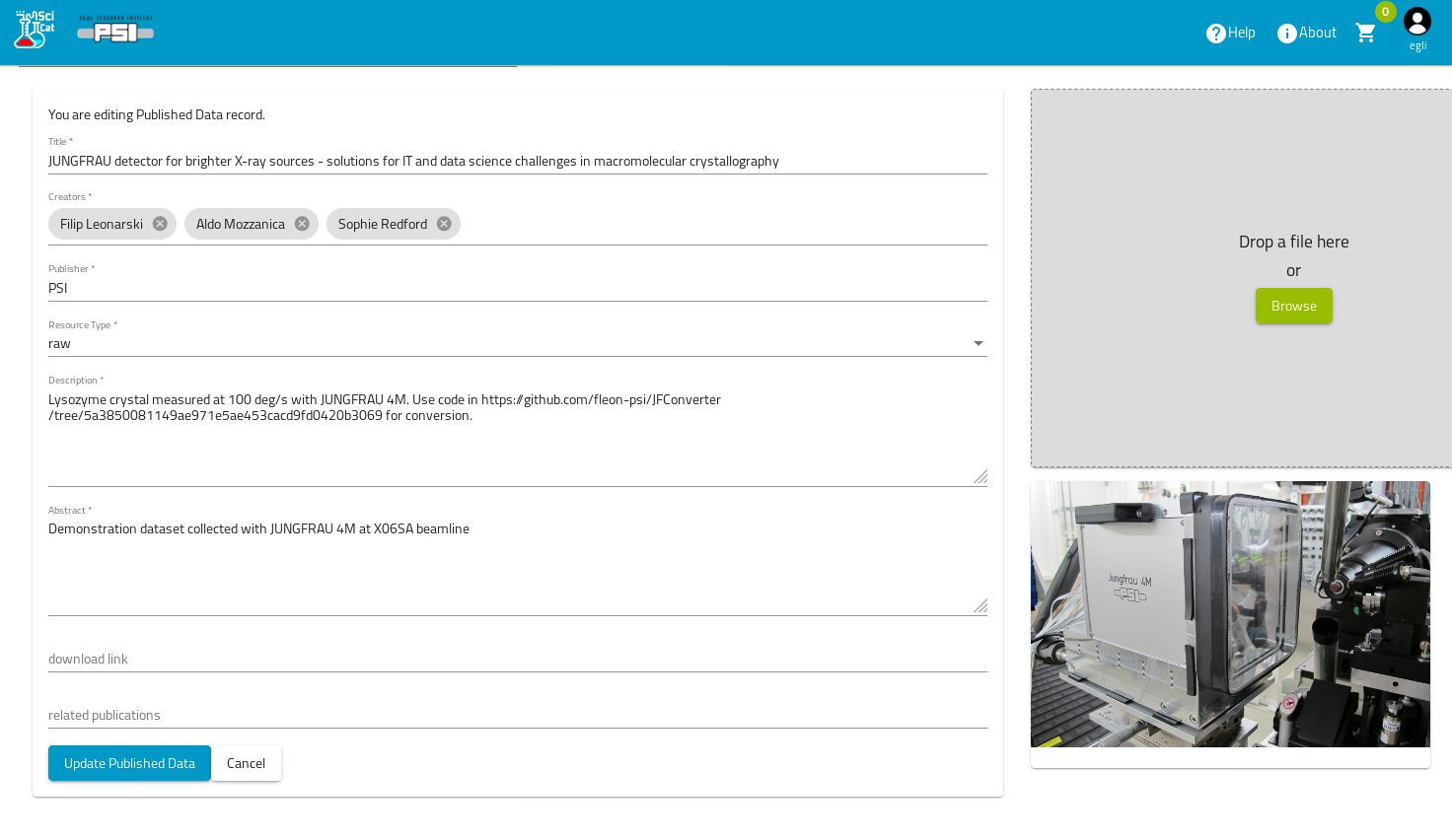Focus the download link field
Viewport: 1452px width, 840px height.
tap(517, 659)
